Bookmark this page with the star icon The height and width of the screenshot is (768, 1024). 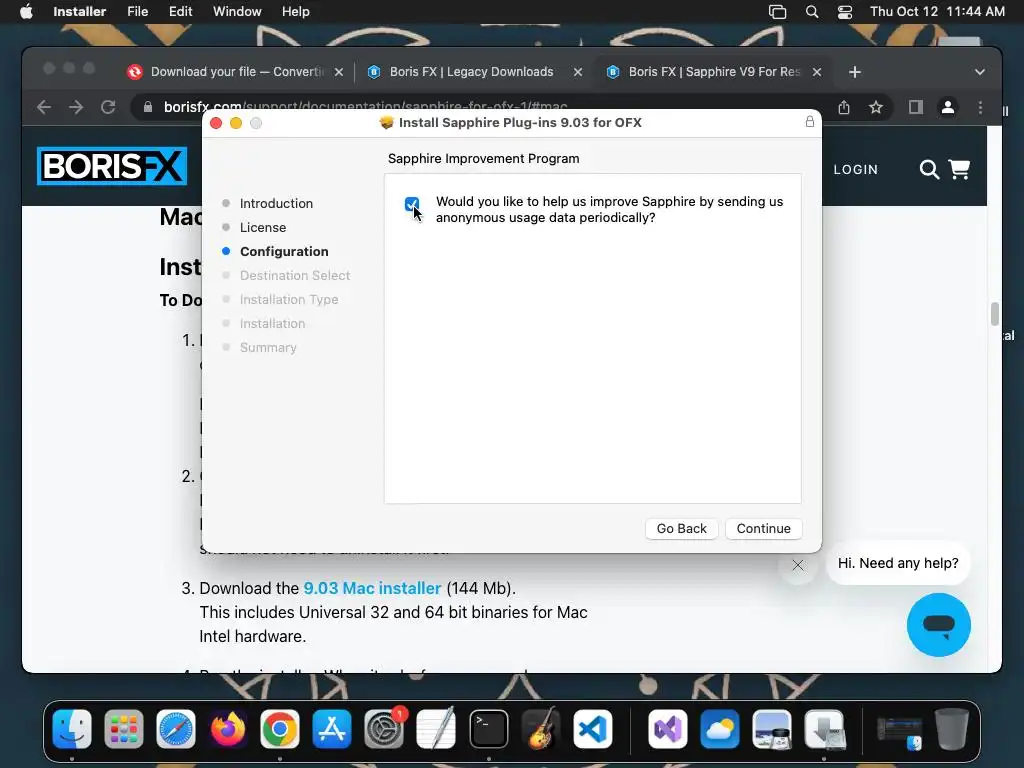876,107
